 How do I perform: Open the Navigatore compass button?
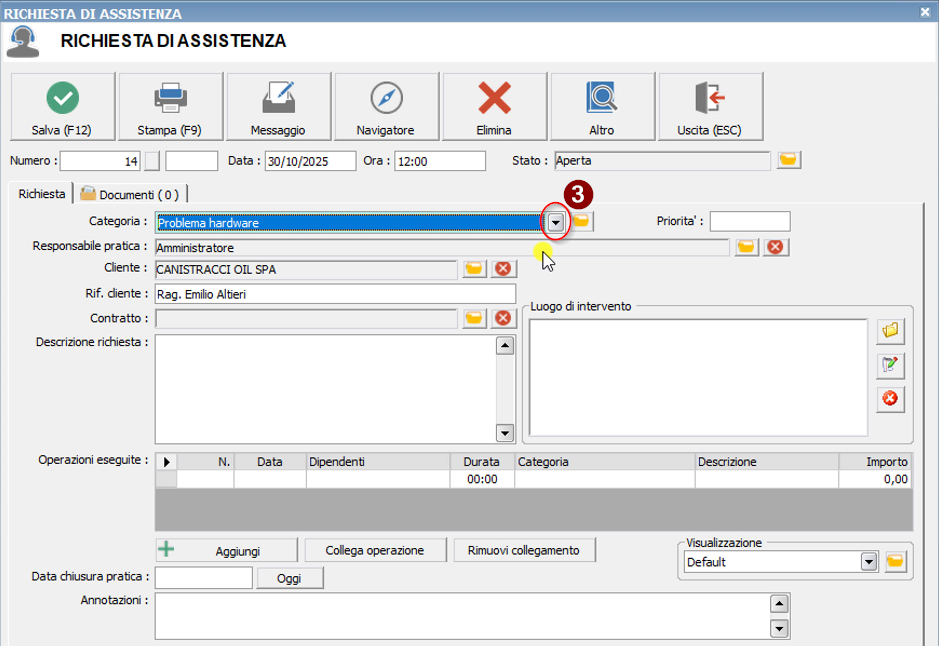click(x=386, y=107)
